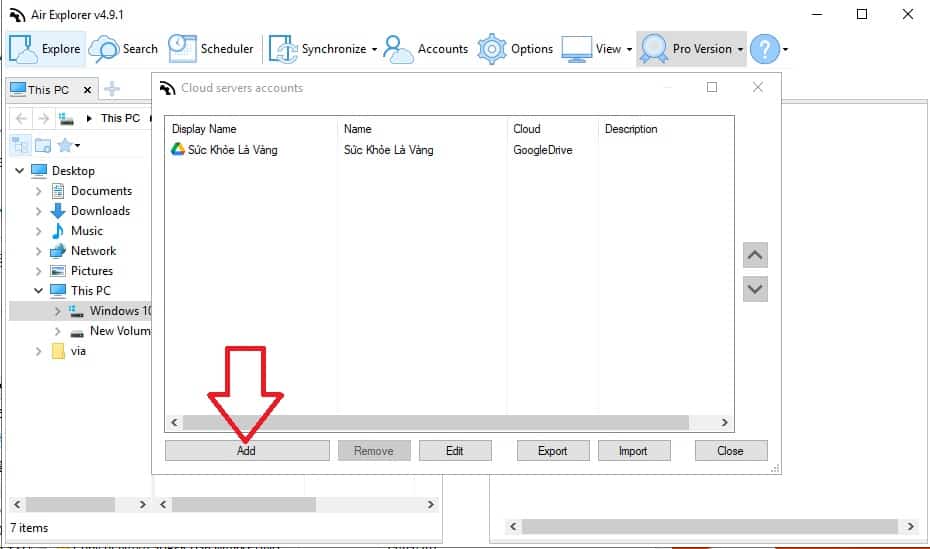The width and height of the screenshot is (930, 549).
Task: Click the Edit button
Action: (x=455, y=451)
